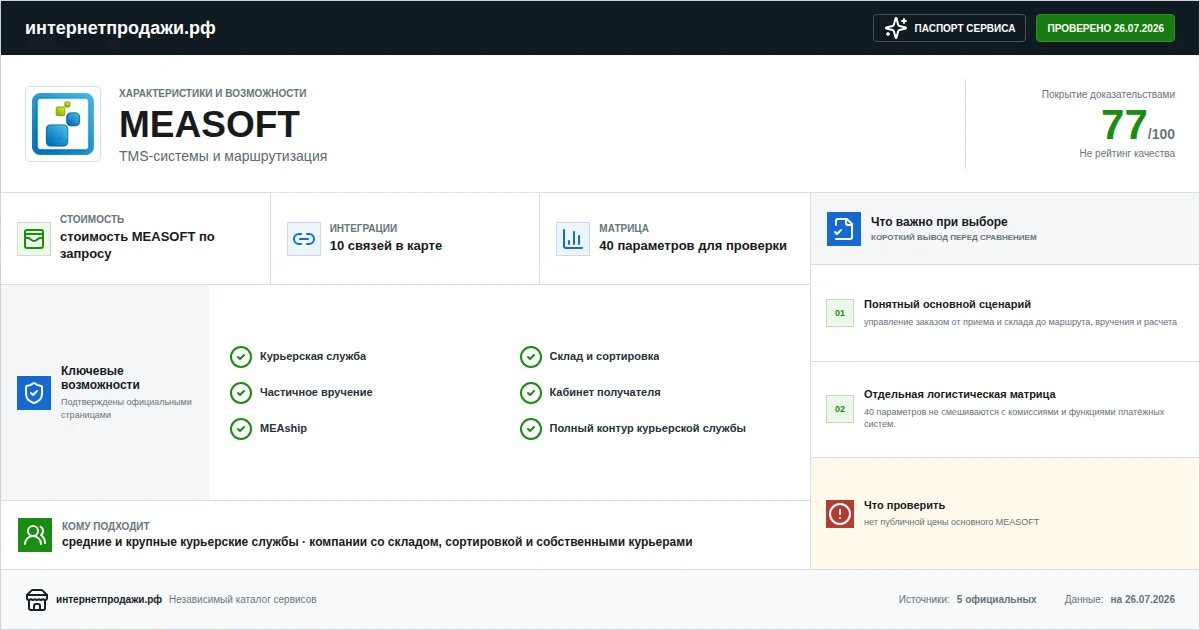Image resolution: width=1200 pixels, height=630 pixels.
Task: Click the checkmark beside MEAship
Action: coord(241,429)
